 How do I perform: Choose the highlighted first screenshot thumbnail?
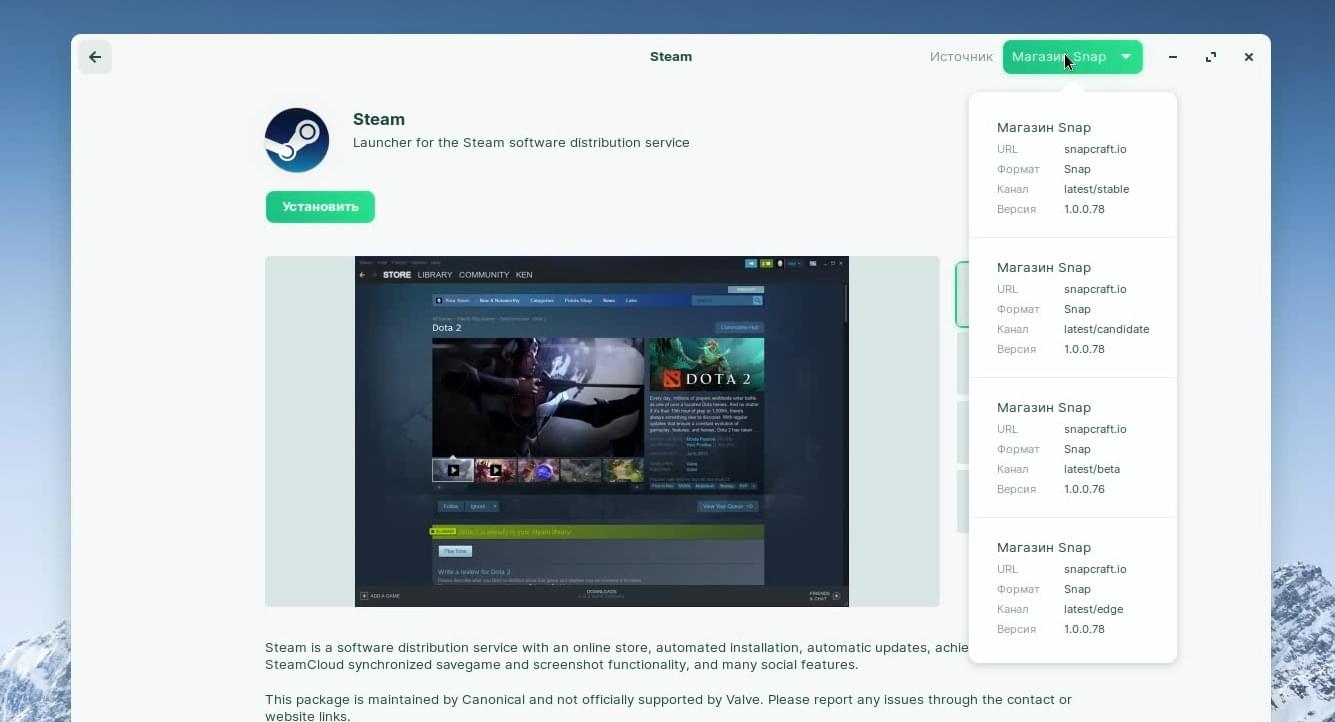click(x=962, y=294)
